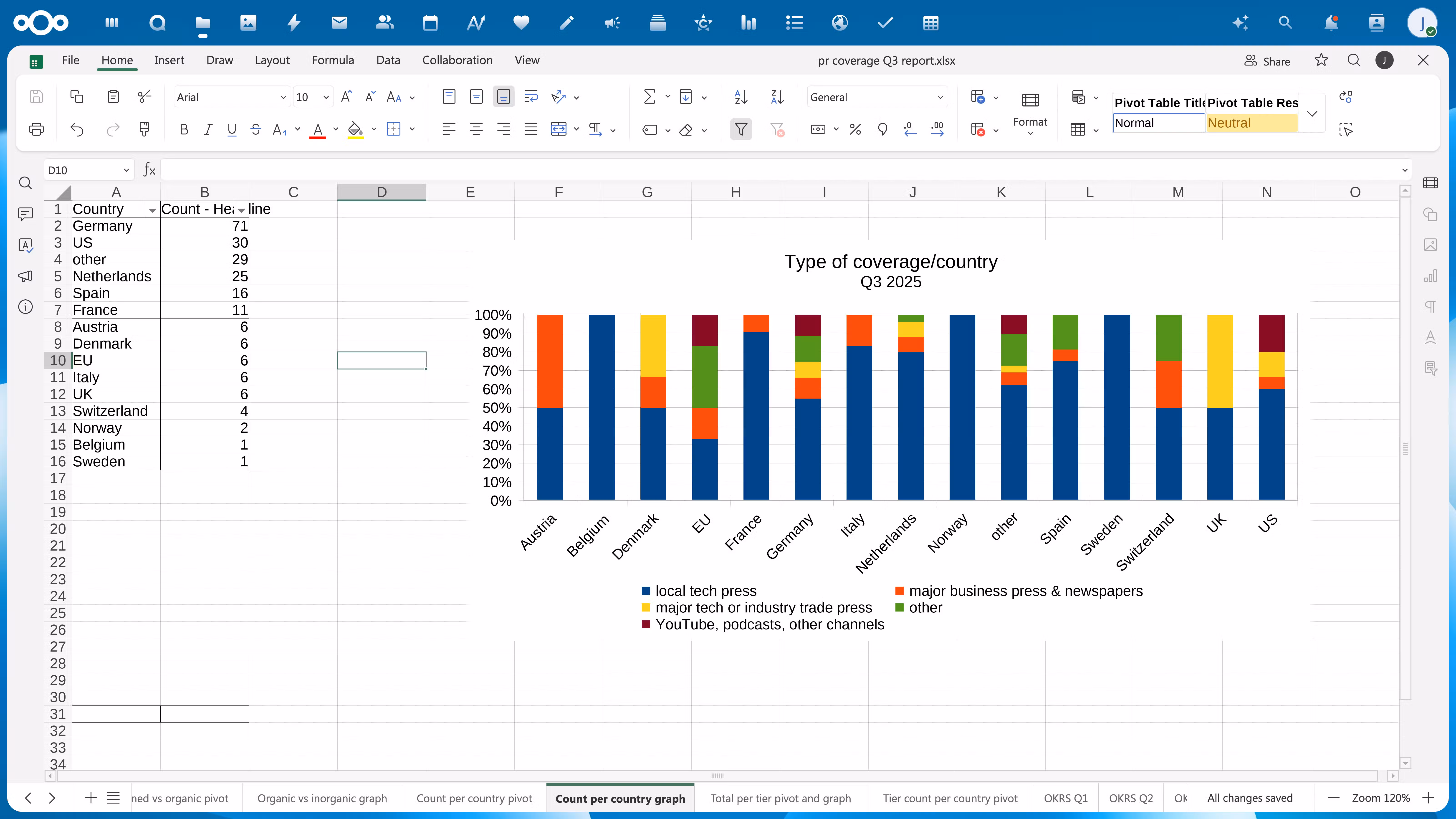Screen dimensions: 1456x819
Task: Toggle underline formatting
Action: [x=232, y=129]
